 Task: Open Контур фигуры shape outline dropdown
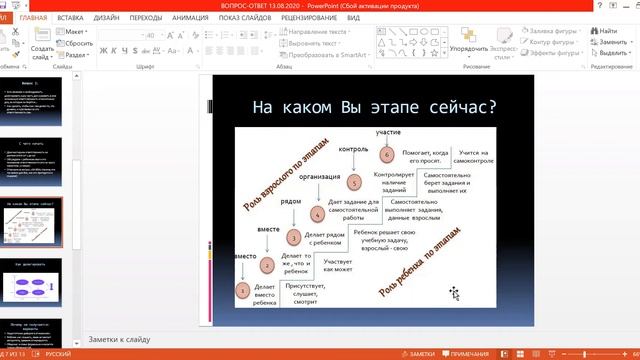coord(550,42)
